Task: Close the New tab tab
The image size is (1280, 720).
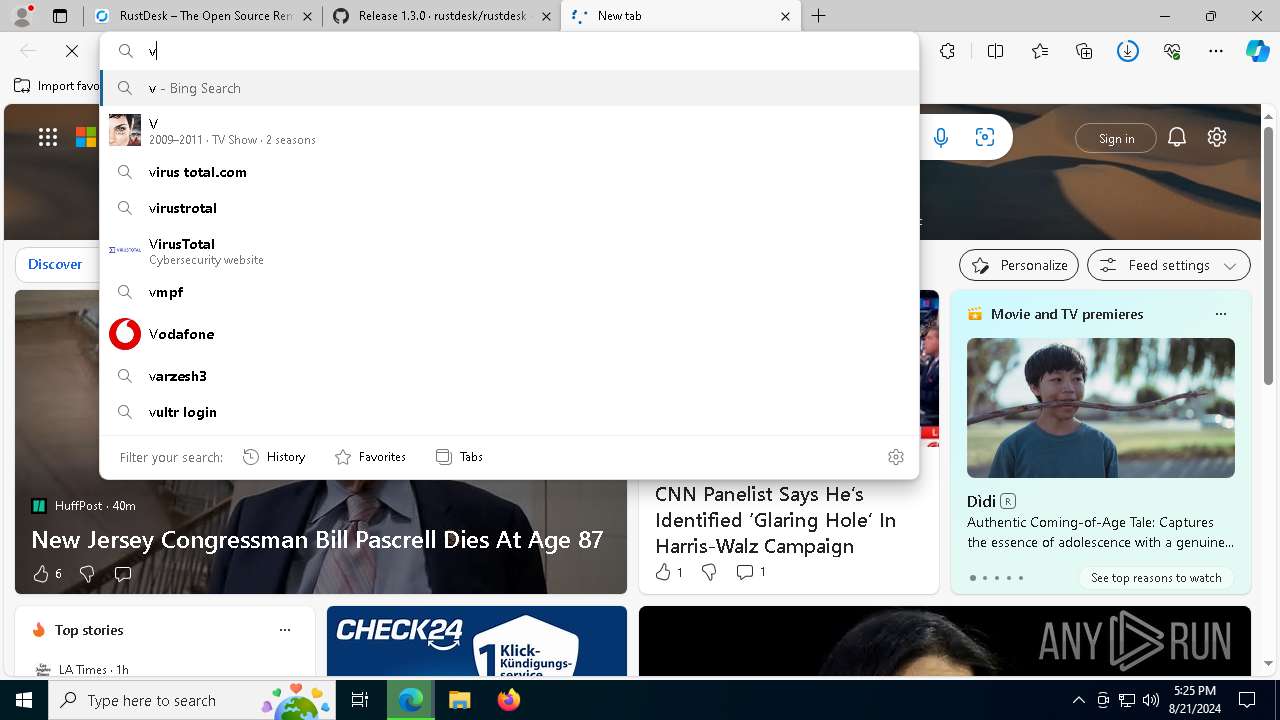Action: click(785, 16)
